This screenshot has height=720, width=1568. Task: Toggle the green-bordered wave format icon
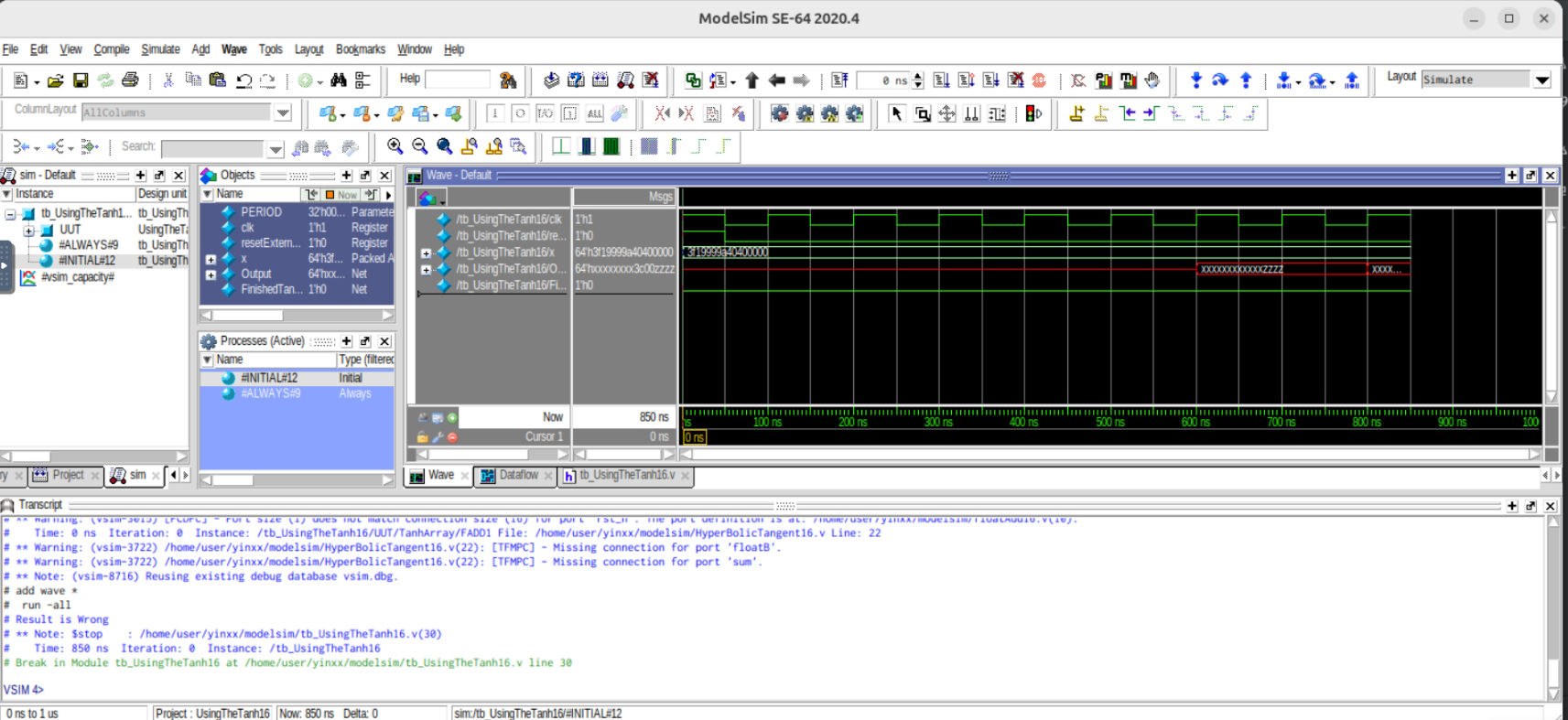[x=587, y=146]
